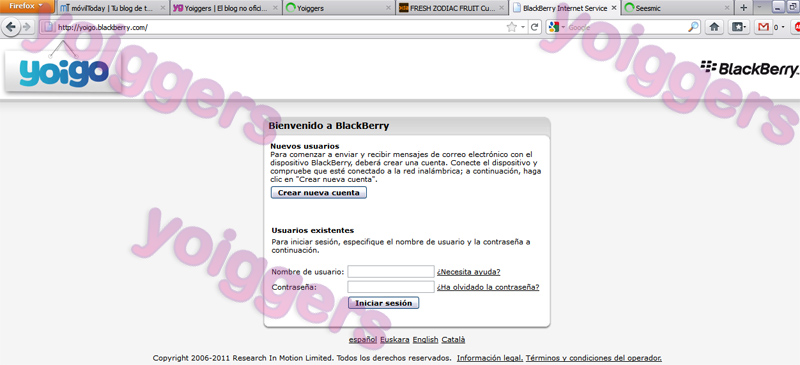Click the Crear nueva cuenta button
Screen dimensions: 800x365
point(319,193)
